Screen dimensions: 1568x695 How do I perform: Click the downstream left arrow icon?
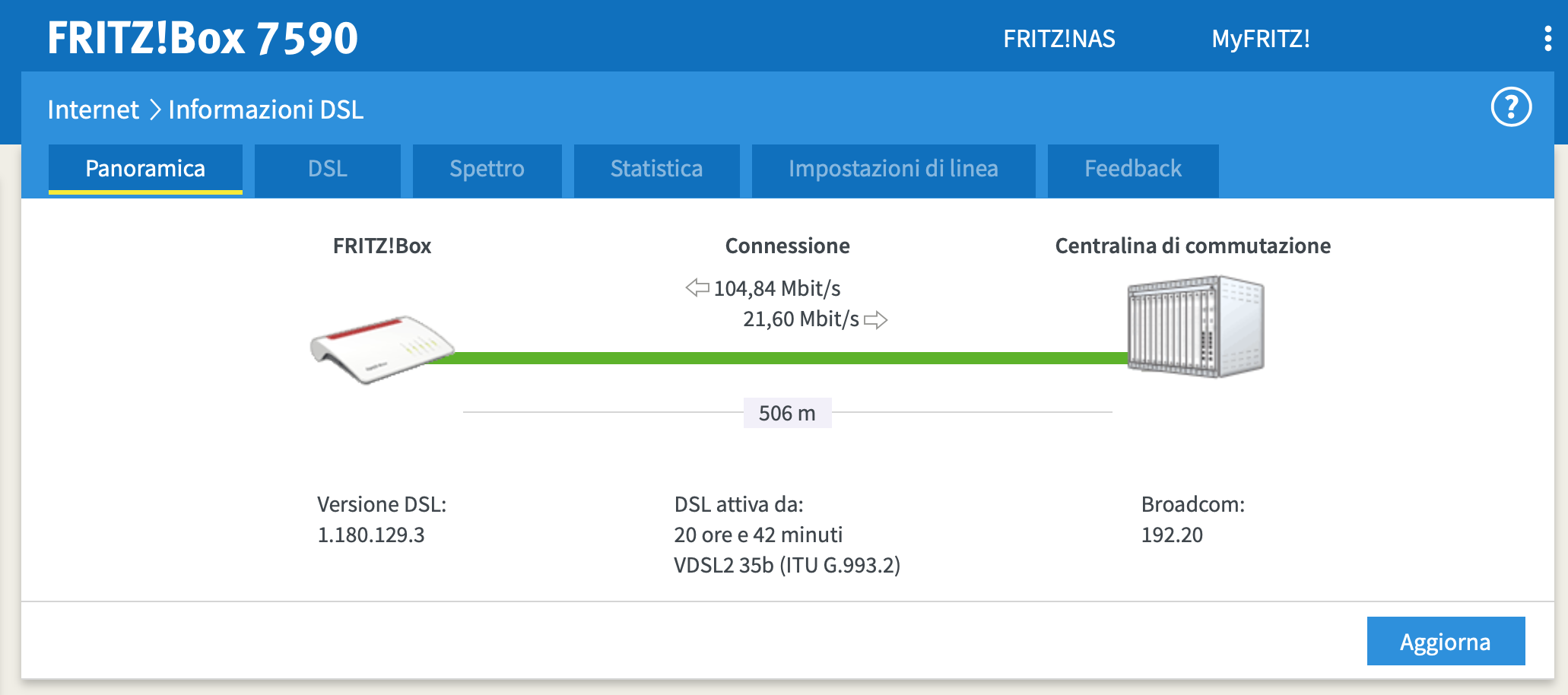click(x=697, y=287)
